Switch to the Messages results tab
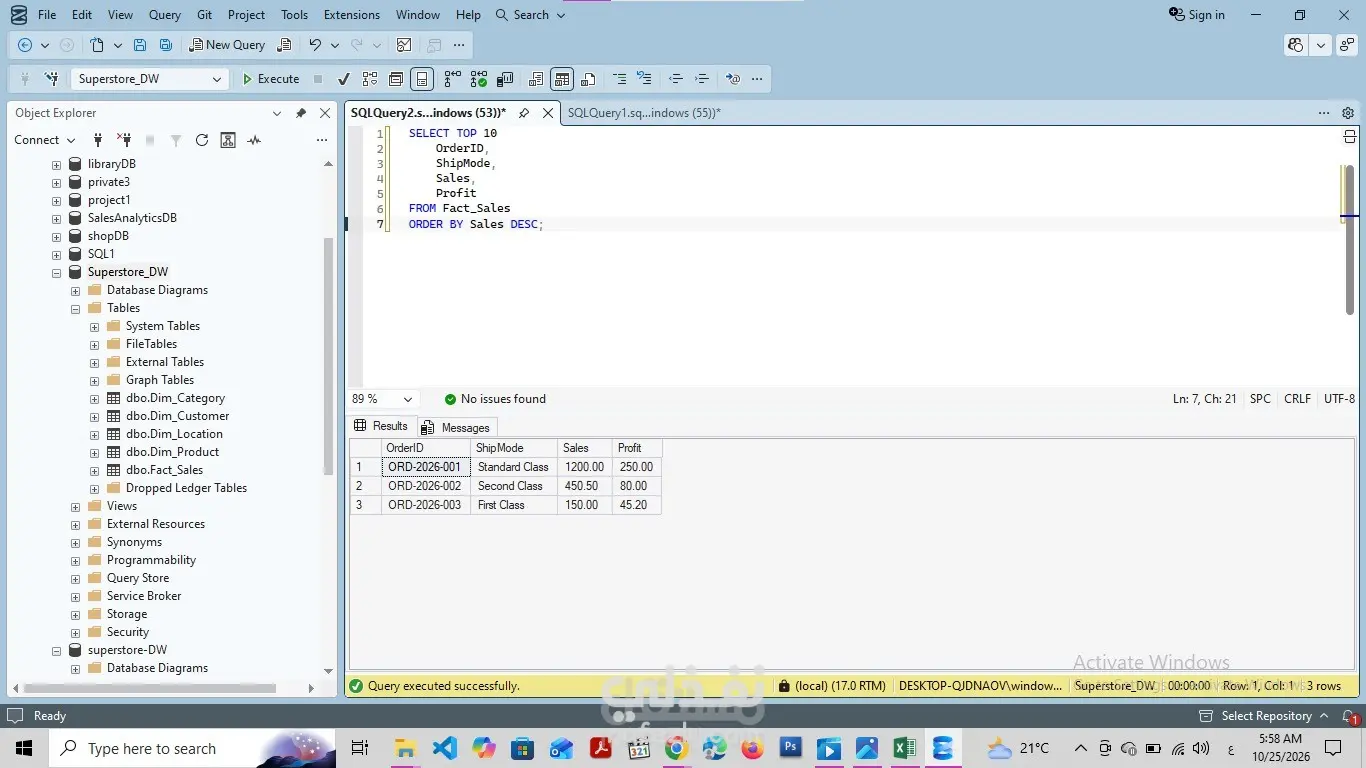The image size is (1366, 768). [455, 427]
